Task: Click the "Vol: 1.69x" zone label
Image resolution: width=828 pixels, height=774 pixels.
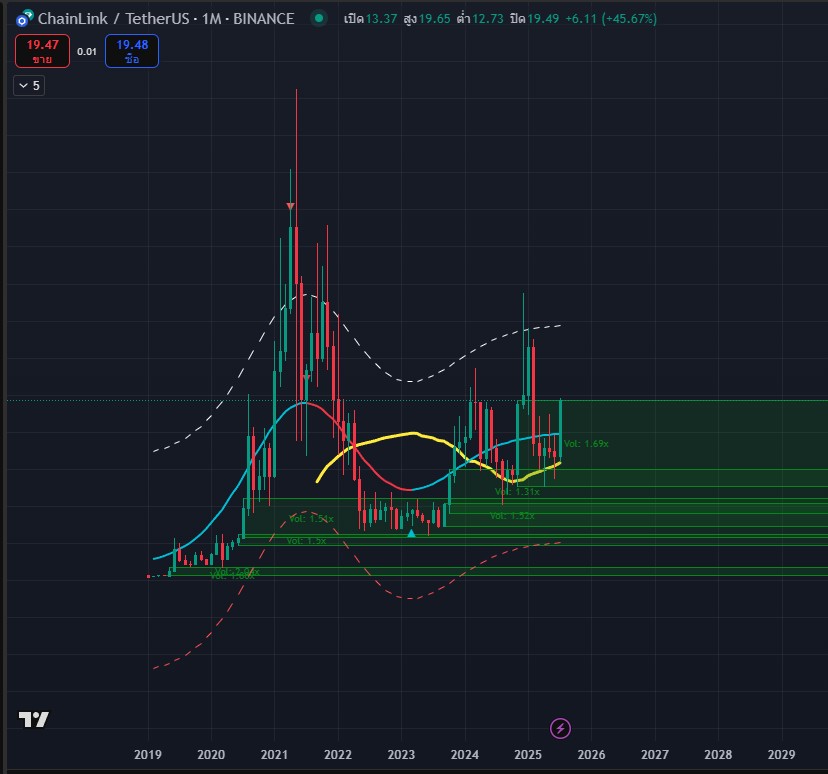Action: point(586,443)
